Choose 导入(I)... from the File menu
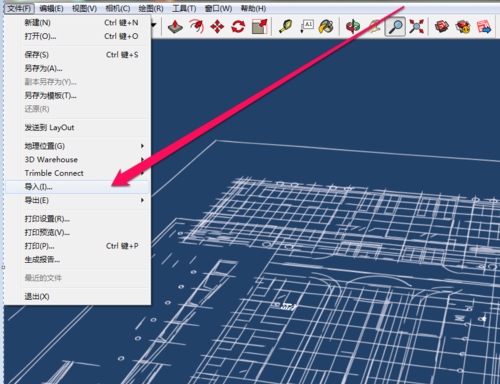Image resolution: width=500 pixels, height=384 pixels. tap(77, 187)
